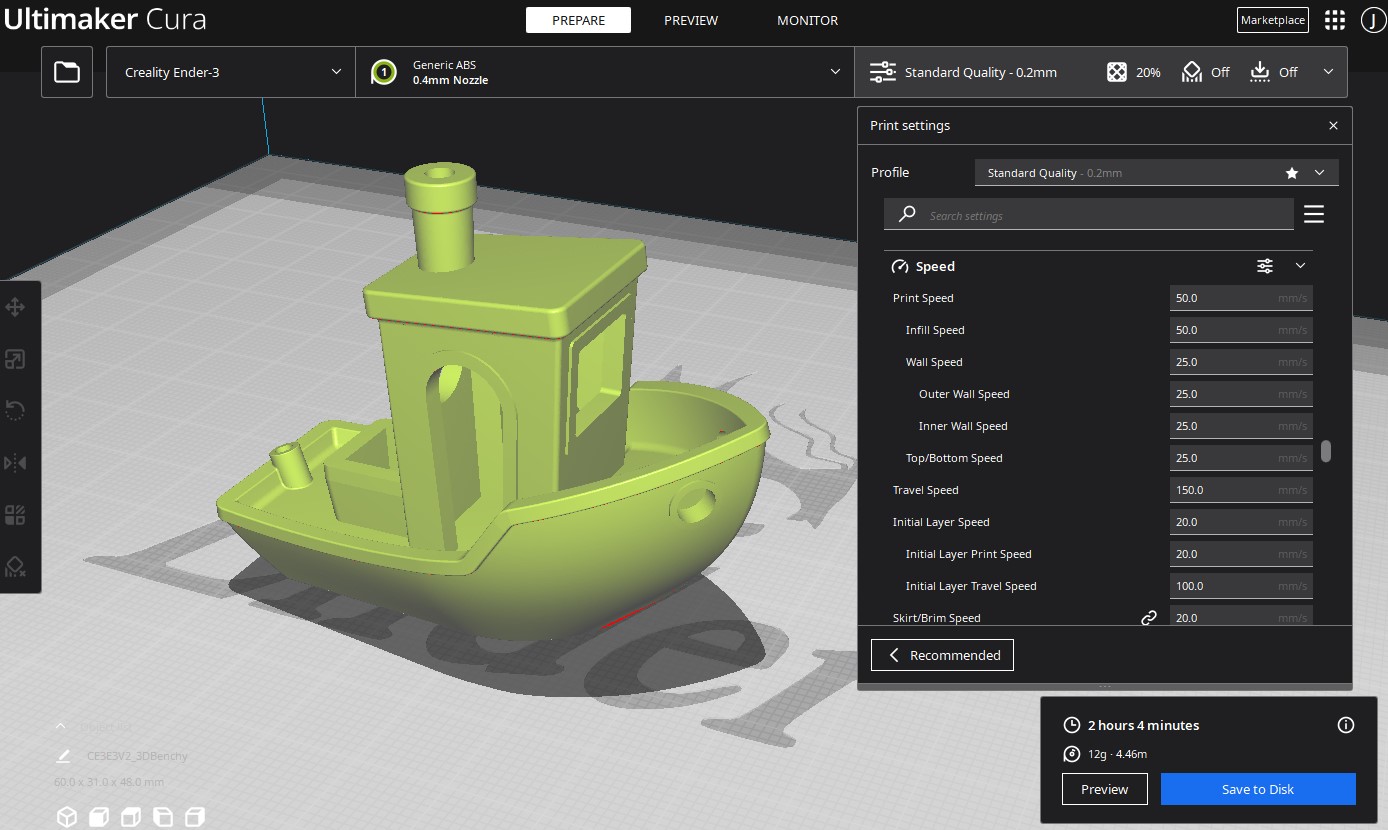The width and height of the screenshot is (1388, 830).
Task: Collapse the print settings panel chevron
Action: pyautogui.click(x=1328, y=71)
